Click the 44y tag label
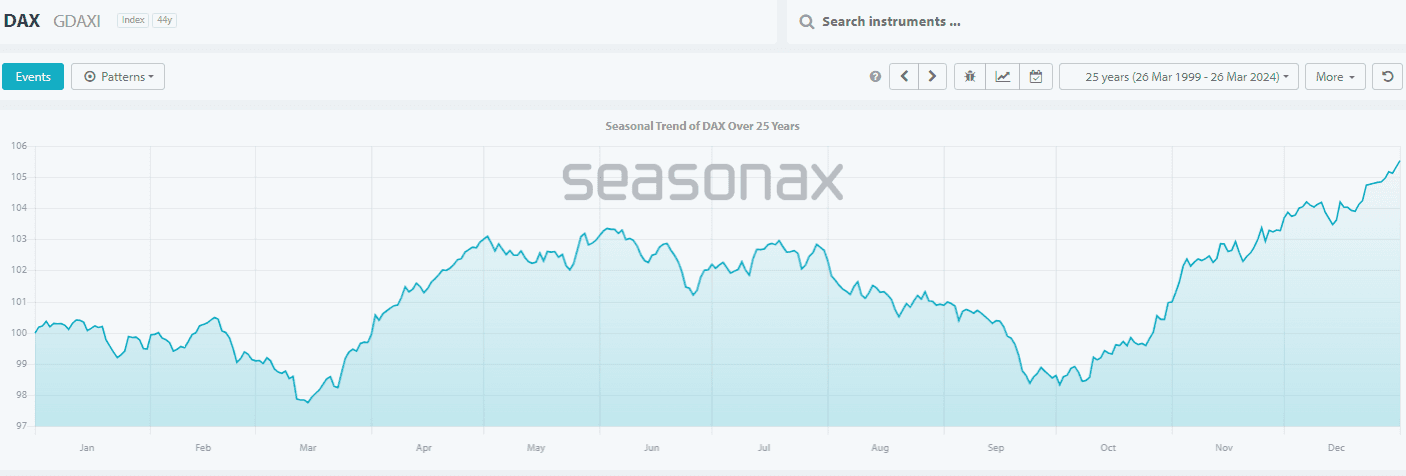This screenshot has height=476, width=1406. pos(164,20)
